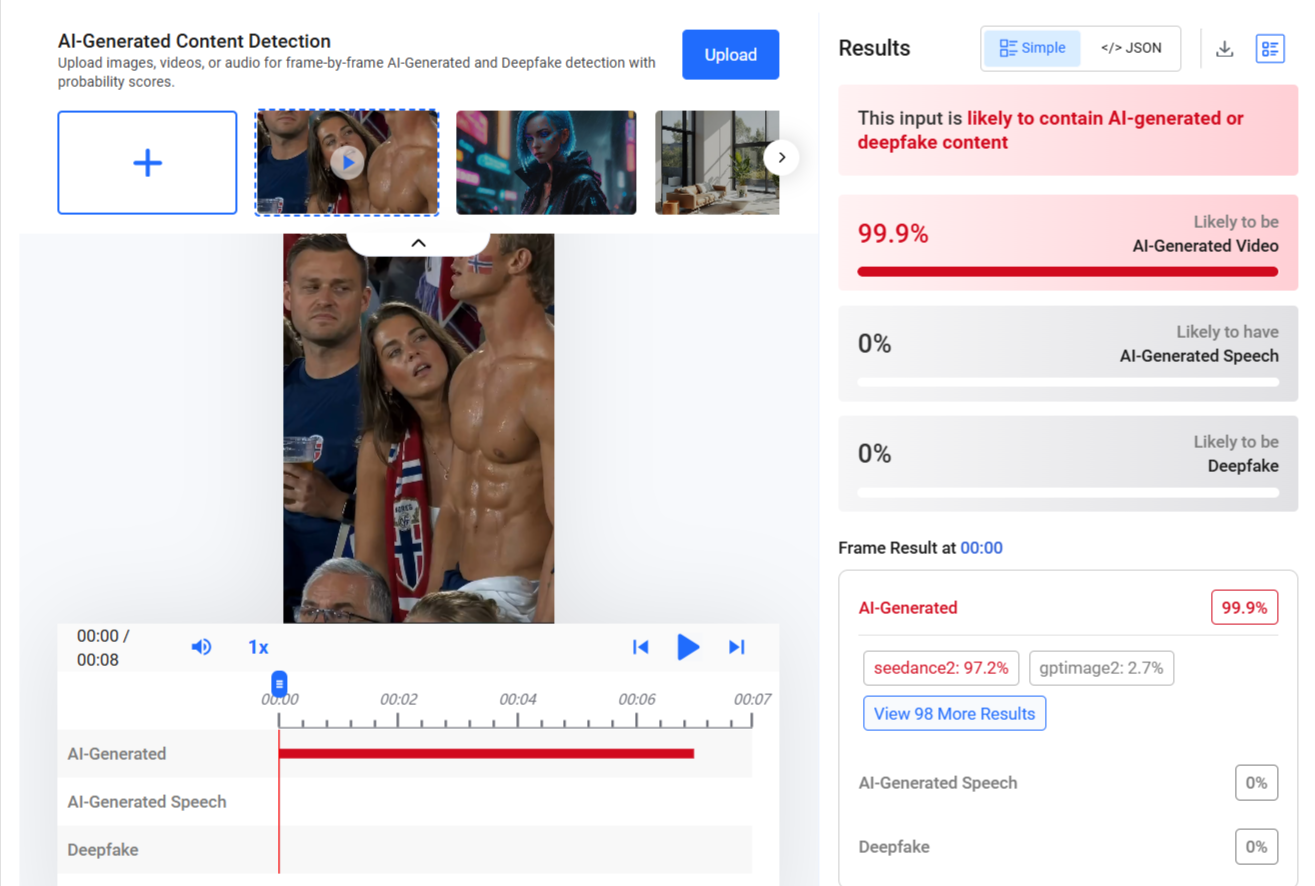Skip to previous frame

(641, 647)
